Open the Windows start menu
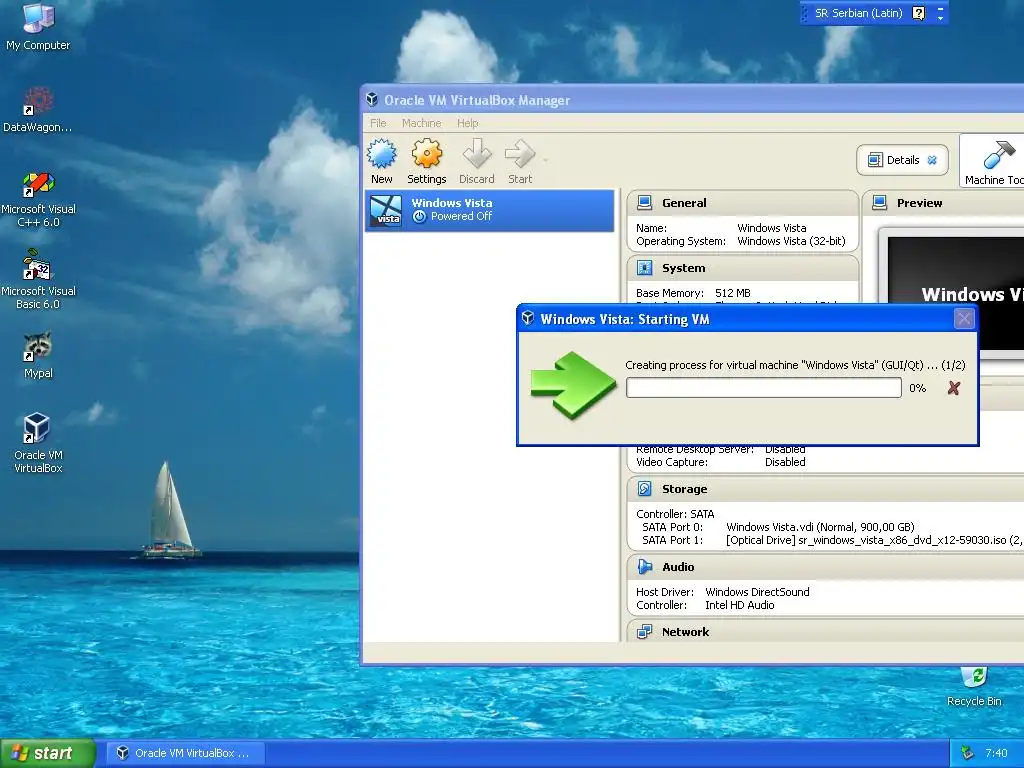This screenshot has height=768, width=1024. point(47,753)
